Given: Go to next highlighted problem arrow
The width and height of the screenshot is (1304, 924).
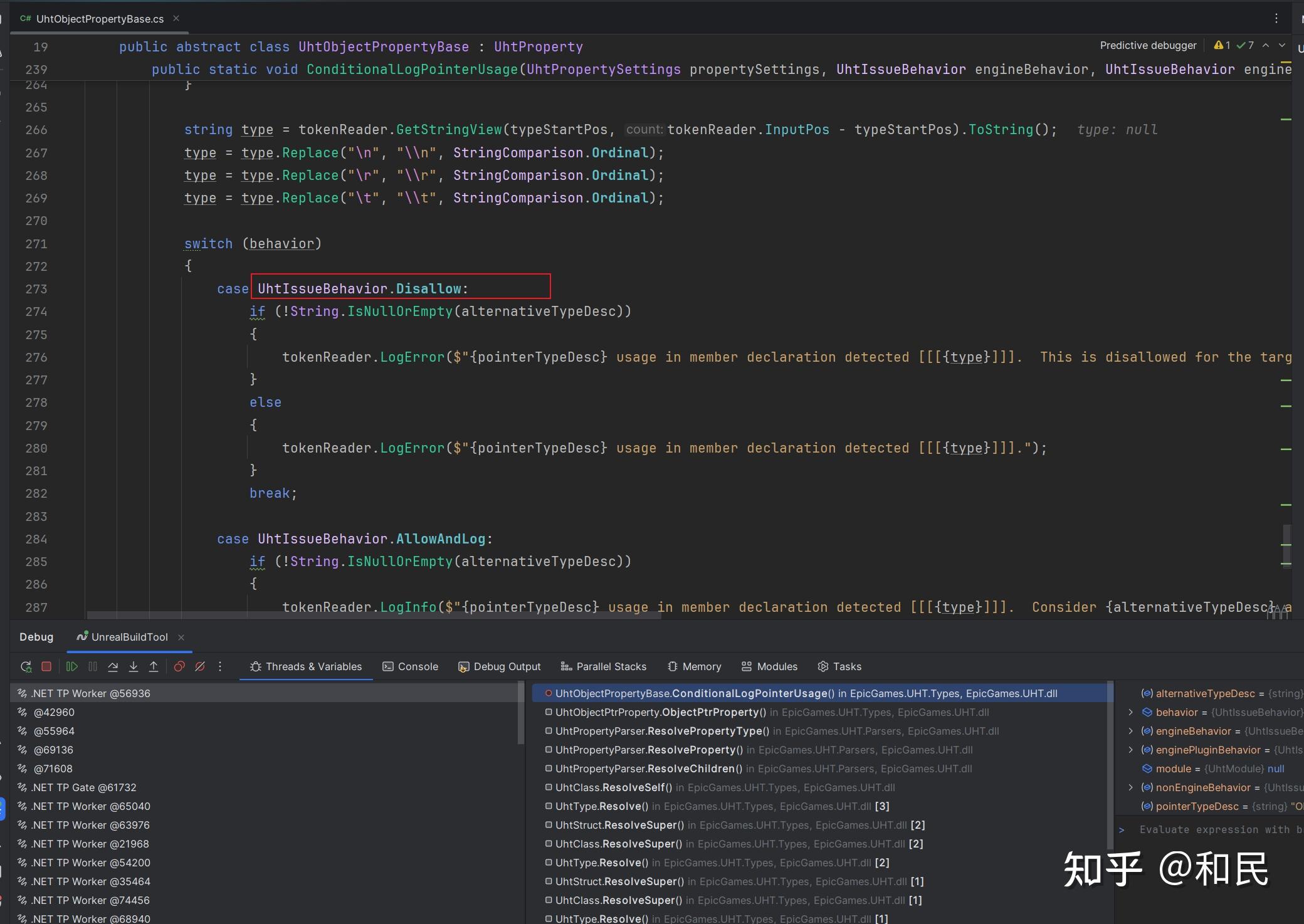Looking at the screenshot, I should tap(1282, 45).
